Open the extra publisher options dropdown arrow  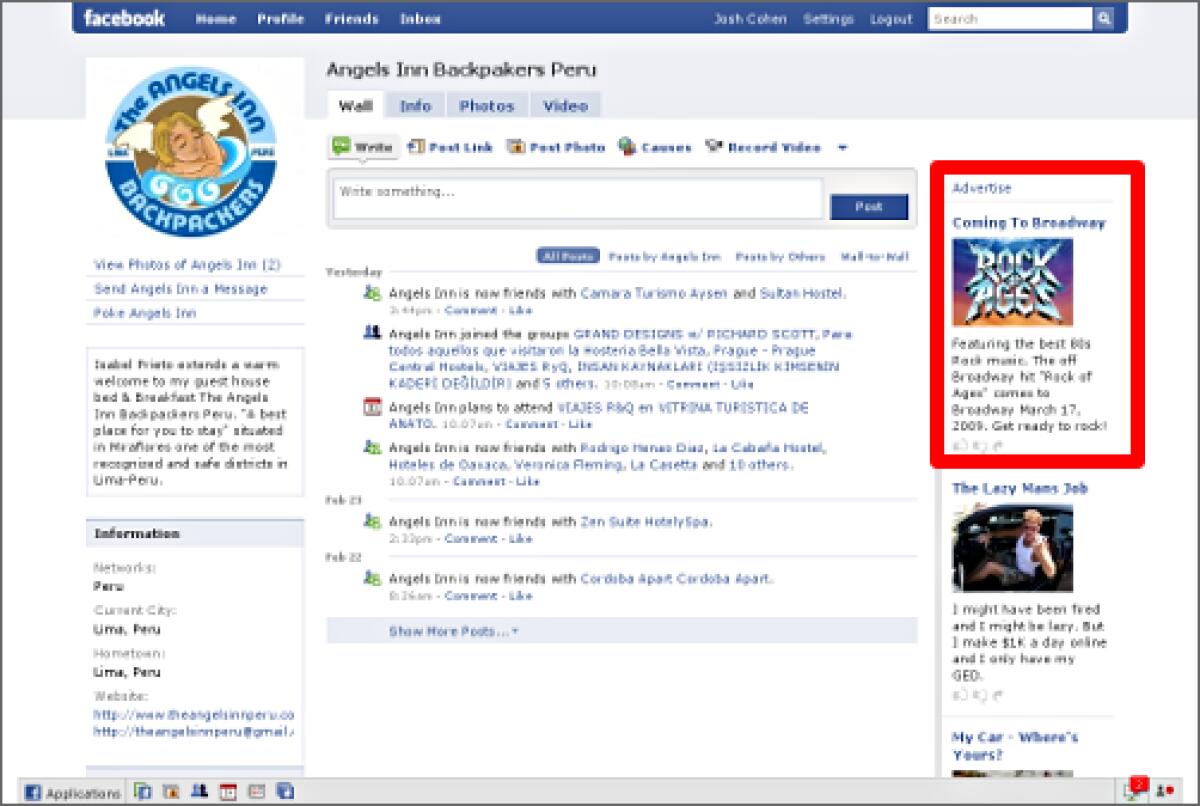tap(843, 147)
